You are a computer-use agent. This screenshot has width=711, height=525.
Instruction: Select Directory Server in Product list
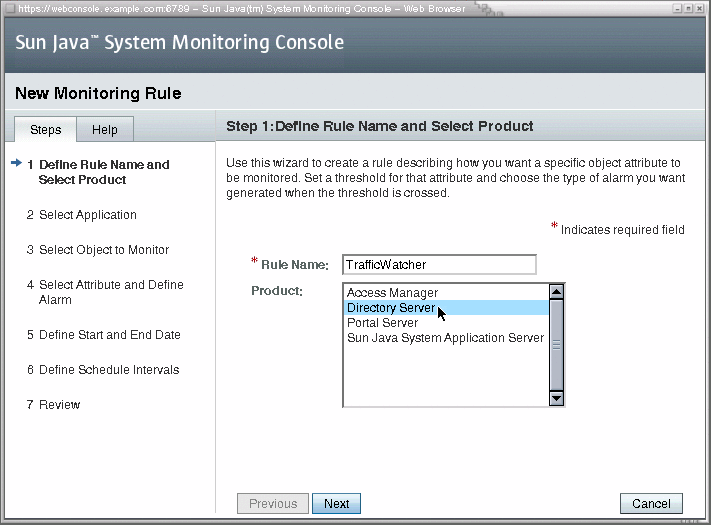coord(446,308)
